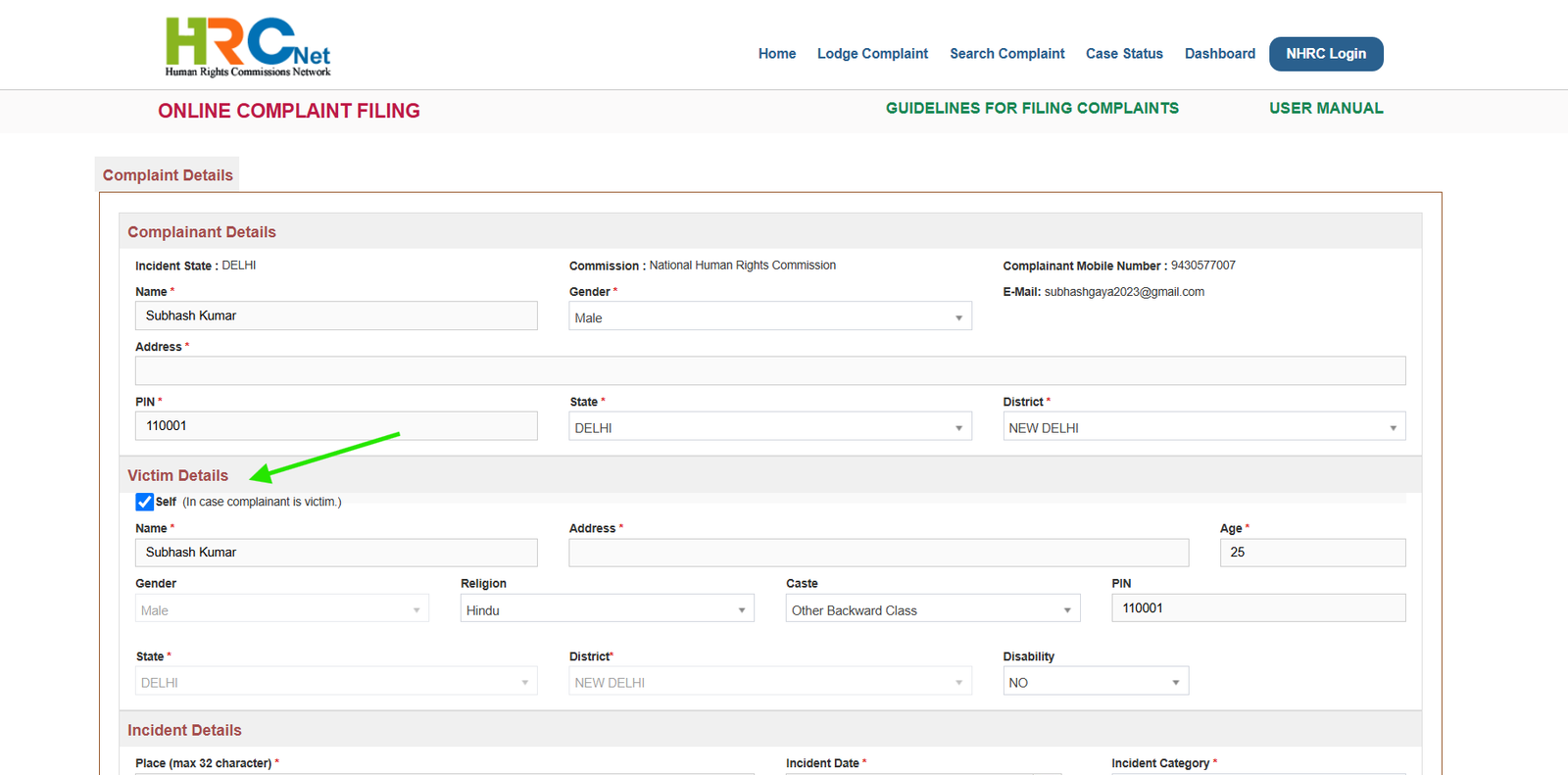Open the User Manual link
The height and width of the screenshot is (775, 1568).
point(1326,109)
